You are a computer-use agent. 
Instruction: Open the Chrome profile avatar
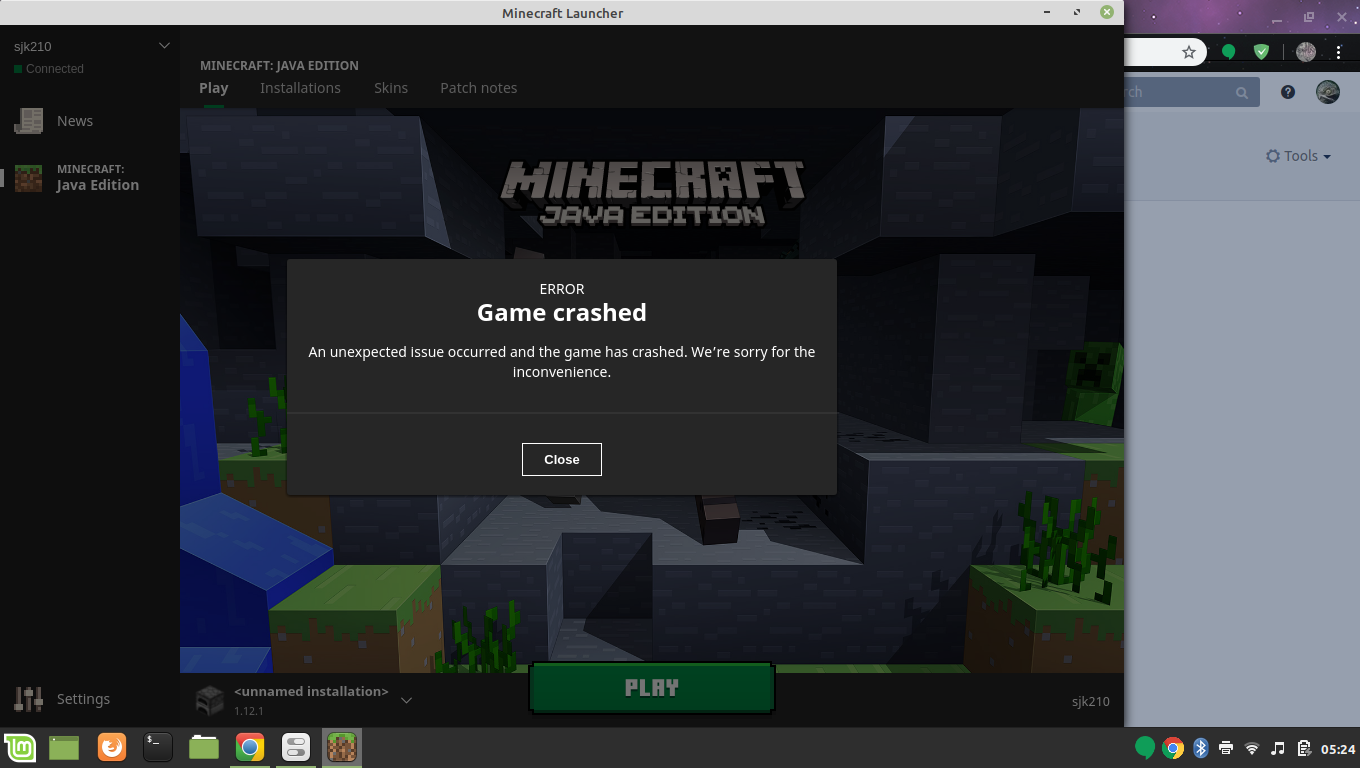click(1306, 52)
